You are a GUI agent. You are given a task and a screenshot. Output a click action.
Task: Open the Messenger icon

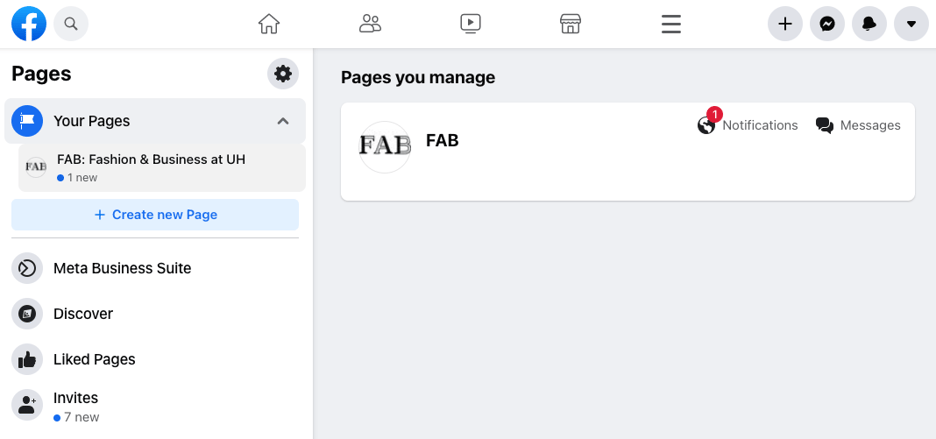tap(827, 23)
